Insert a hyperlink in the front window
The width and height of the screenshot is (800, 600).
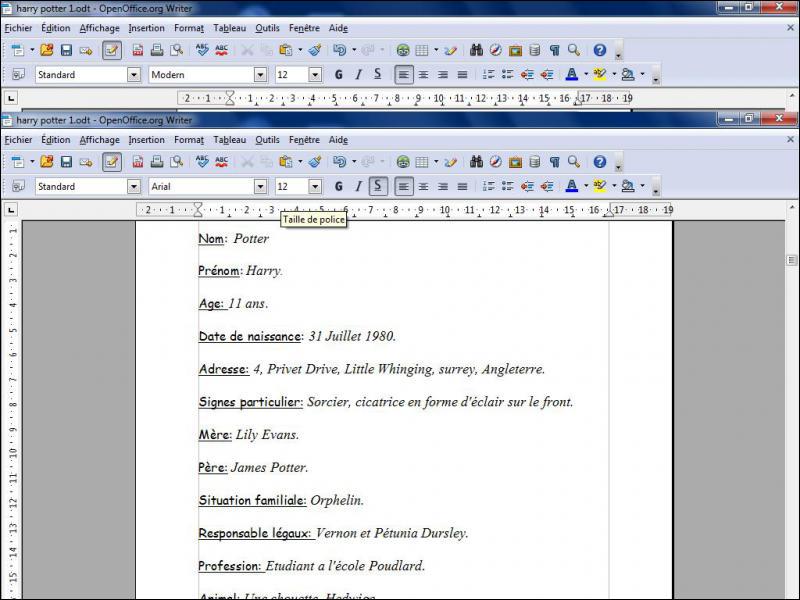403,162
